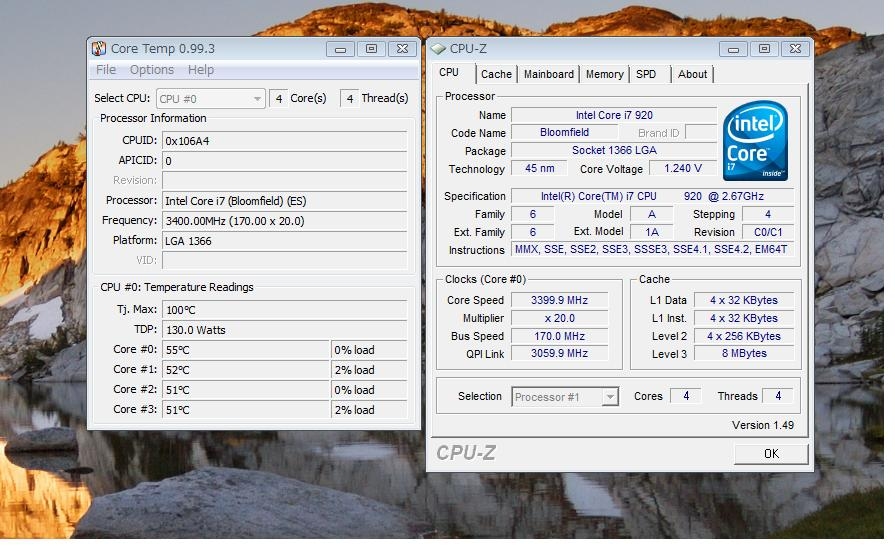Close the CPU-Z window
Screen dimensions: 895x557
[x=795, y=49]
